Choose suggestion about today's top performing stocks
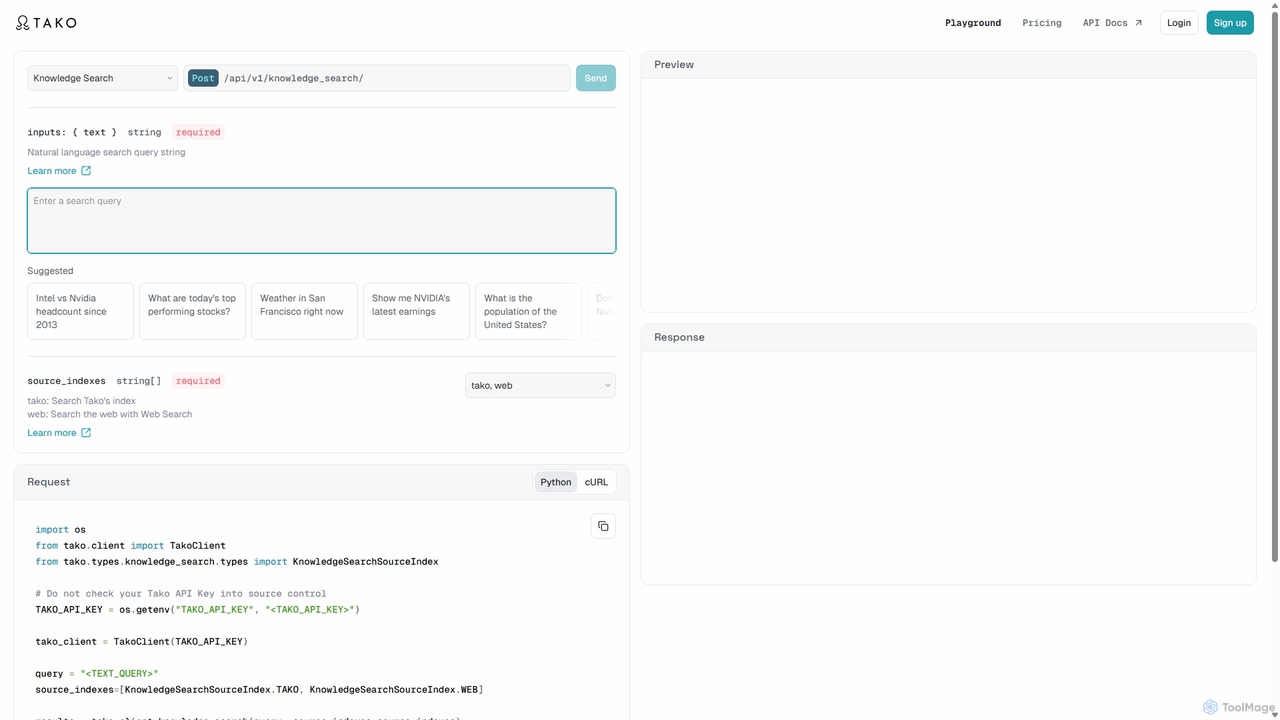1280x720 pixels. pyautogui.click(x=192, y=311)
